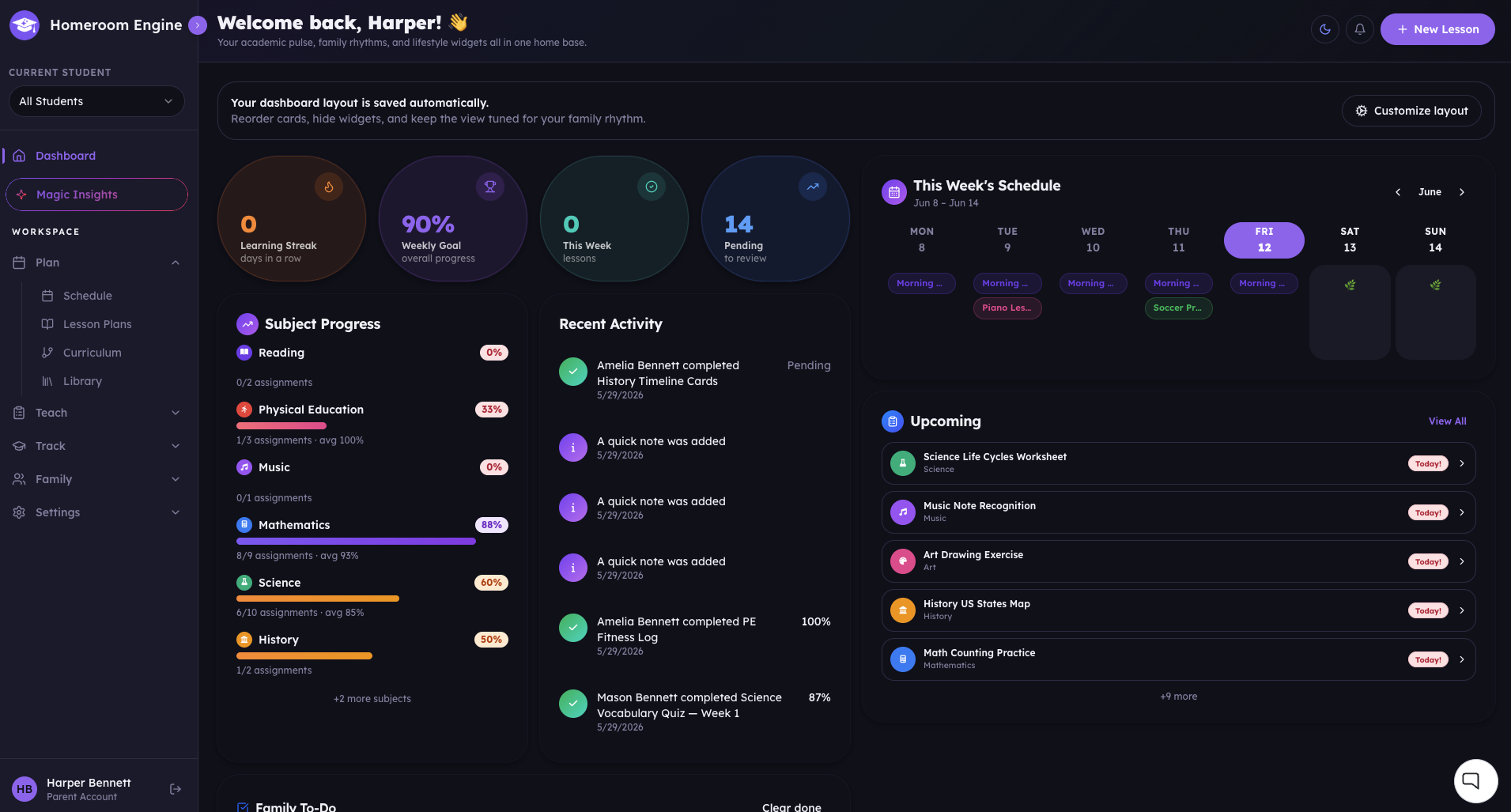
Task: Select FRI 12 in the week schedule
Action: click(x=1264, y=240)
